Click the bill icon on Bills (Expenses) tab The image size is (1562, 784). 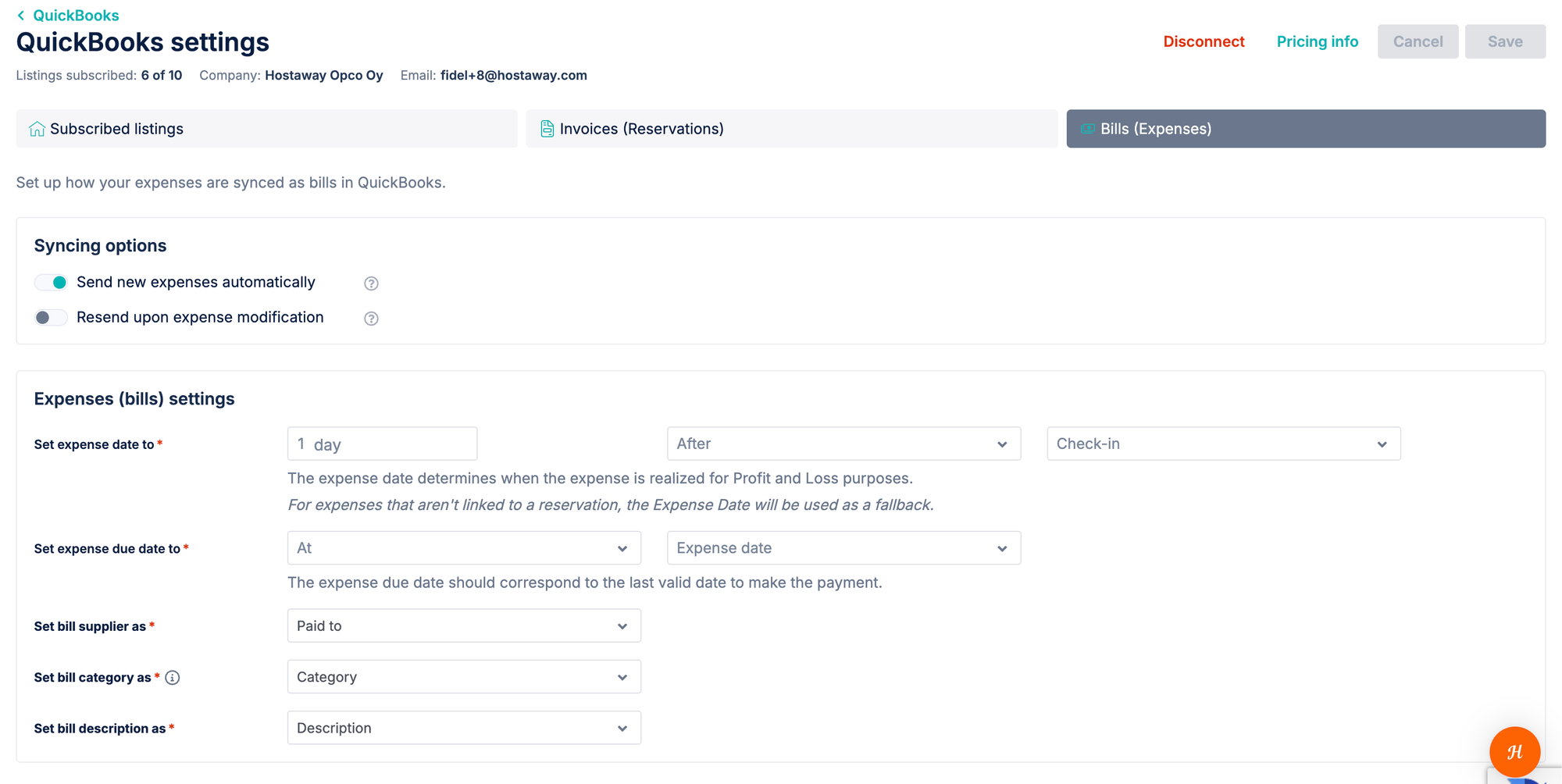click(1087, 129)
